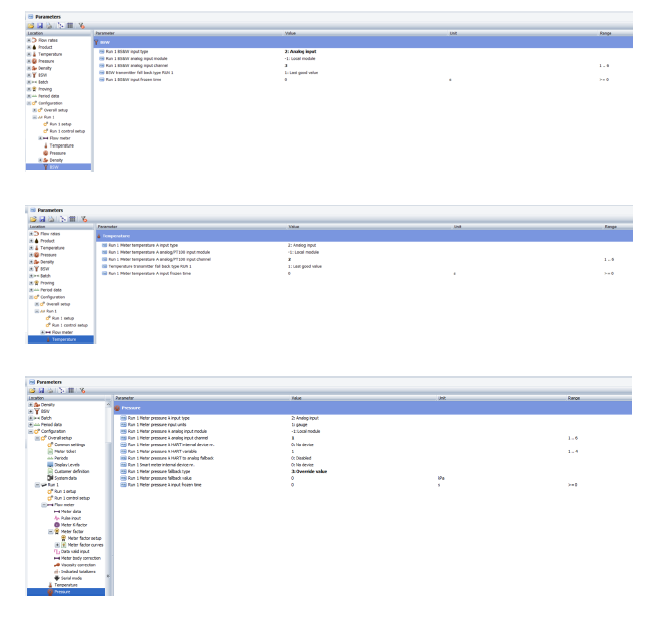Tree view icon in bottom Pressure window toolbar
Image resolution: width=651 pixels, height=618 pixels.
[x=61, y=391]
